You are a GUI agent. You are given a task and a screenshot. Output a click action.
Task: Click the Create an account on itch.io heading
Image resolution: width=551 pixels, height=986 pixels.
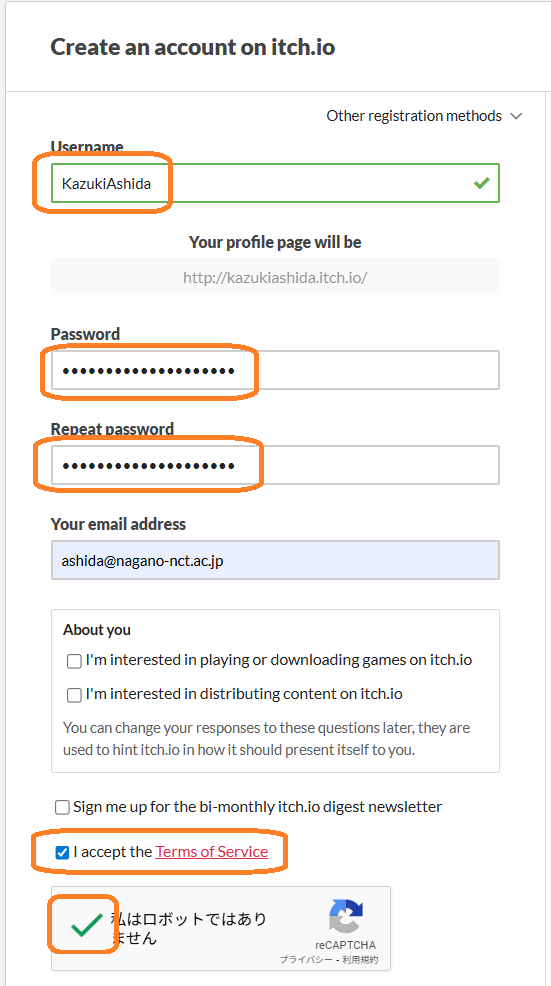click(x=192, y=47)
